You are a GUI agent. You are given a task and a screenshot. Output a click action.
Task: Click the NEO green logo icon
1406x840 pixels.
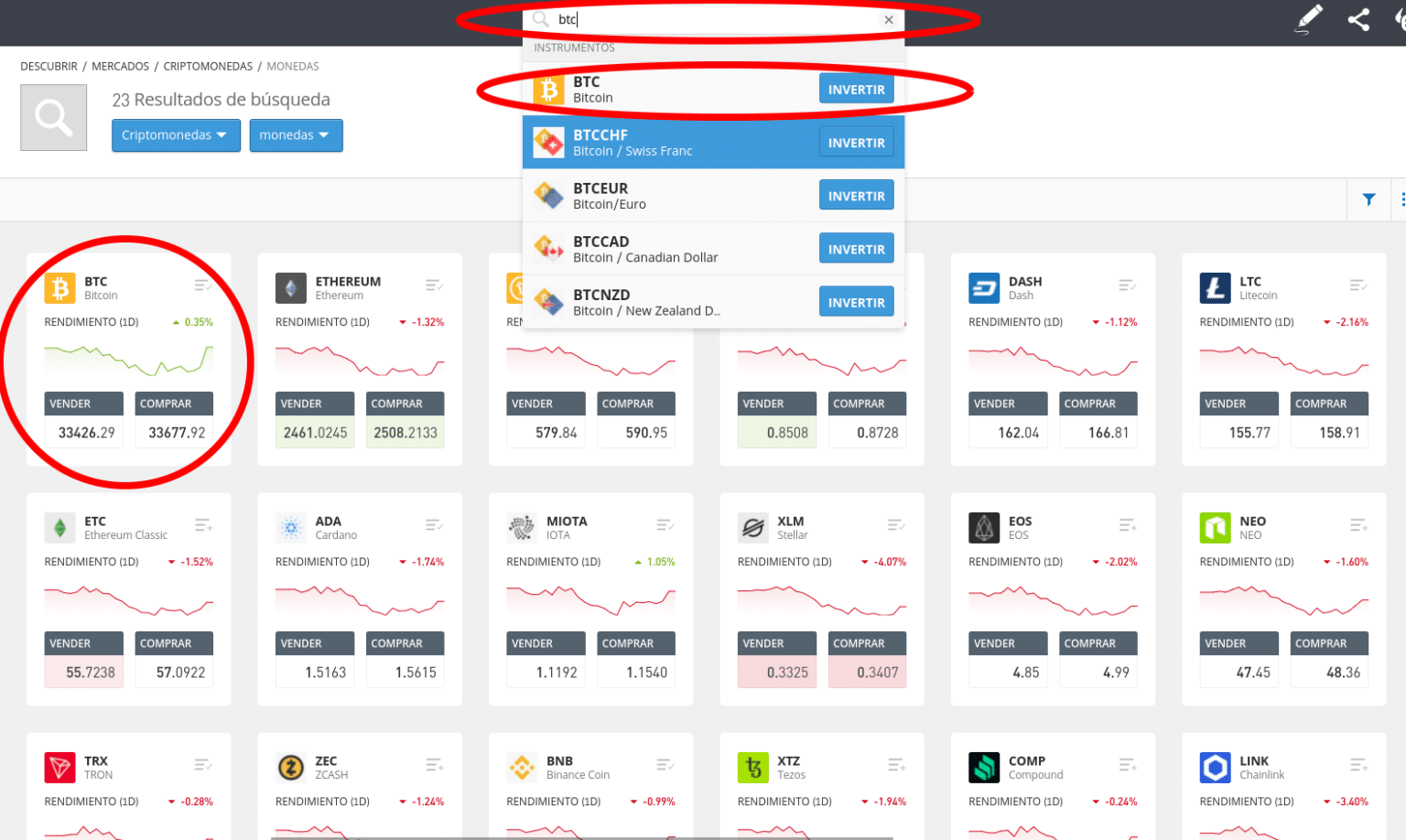1215,528
